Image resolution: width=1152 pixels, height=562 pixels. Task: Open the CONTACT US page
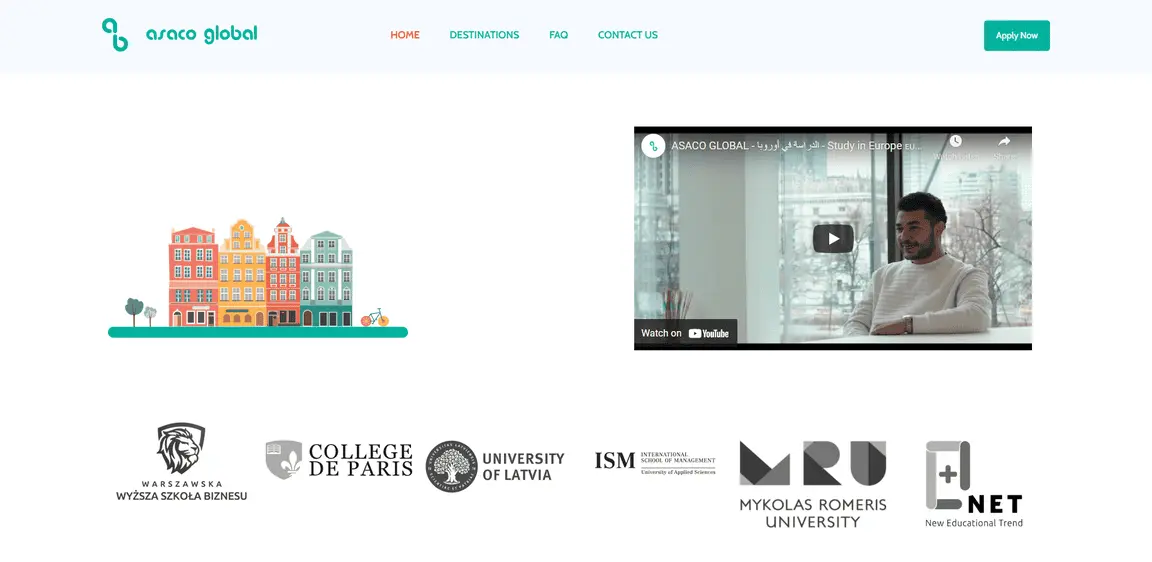627,35
